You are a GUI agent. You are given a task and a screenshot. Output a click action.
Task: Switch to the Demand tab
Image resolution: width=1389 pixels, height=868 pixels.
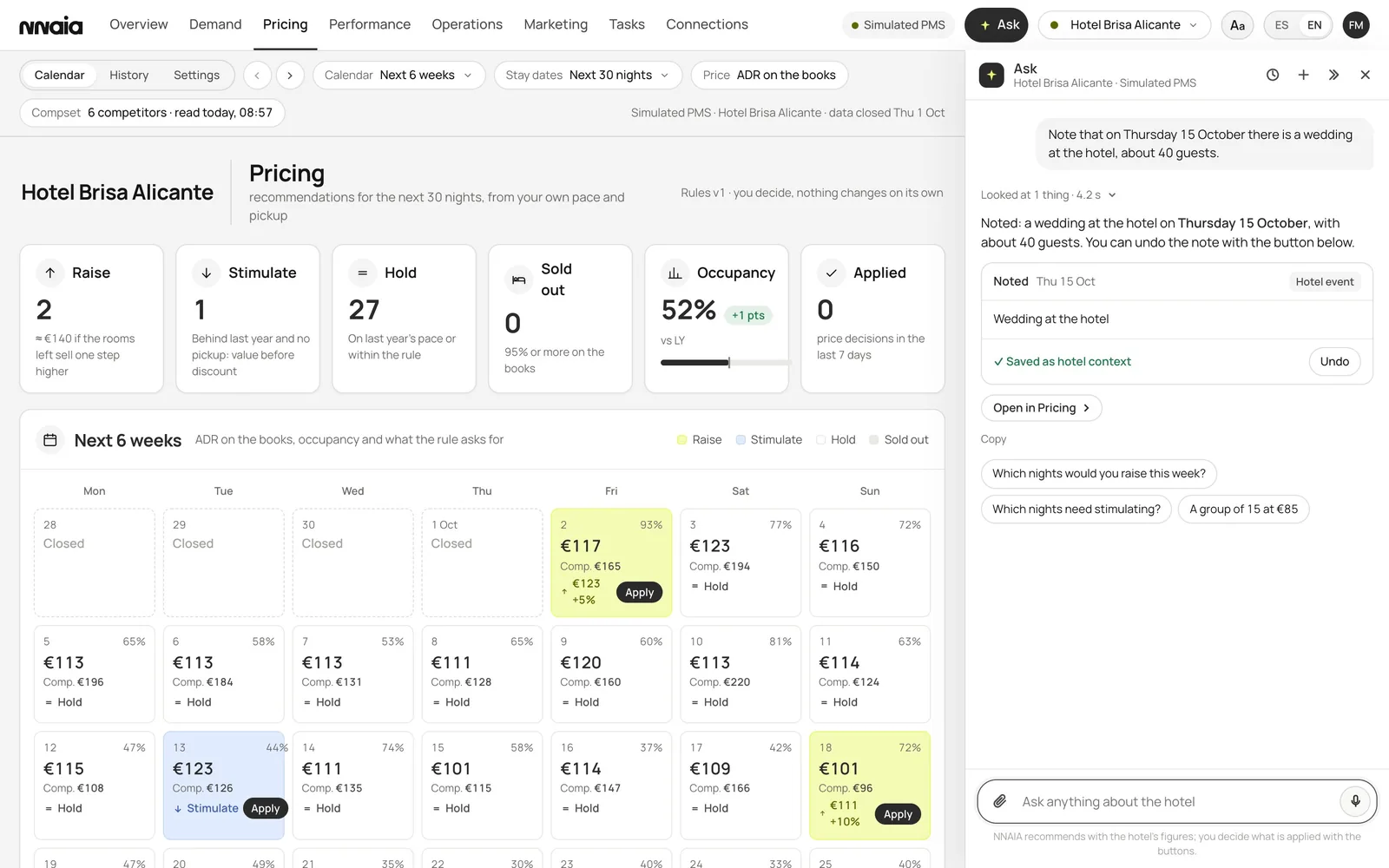coord(215,24)
